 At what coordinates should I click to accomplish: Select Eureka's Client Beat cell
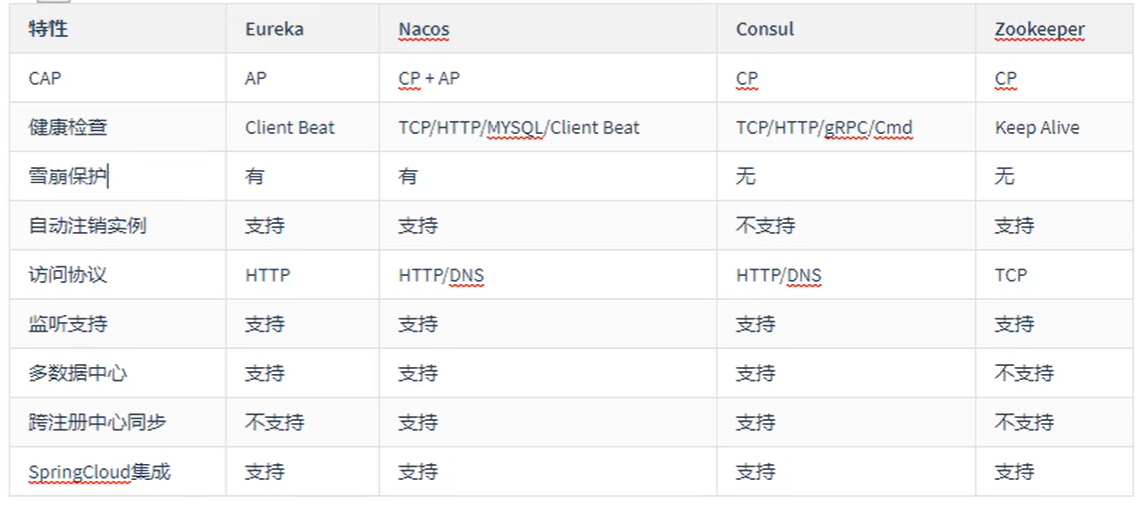(x=290, y=127)
